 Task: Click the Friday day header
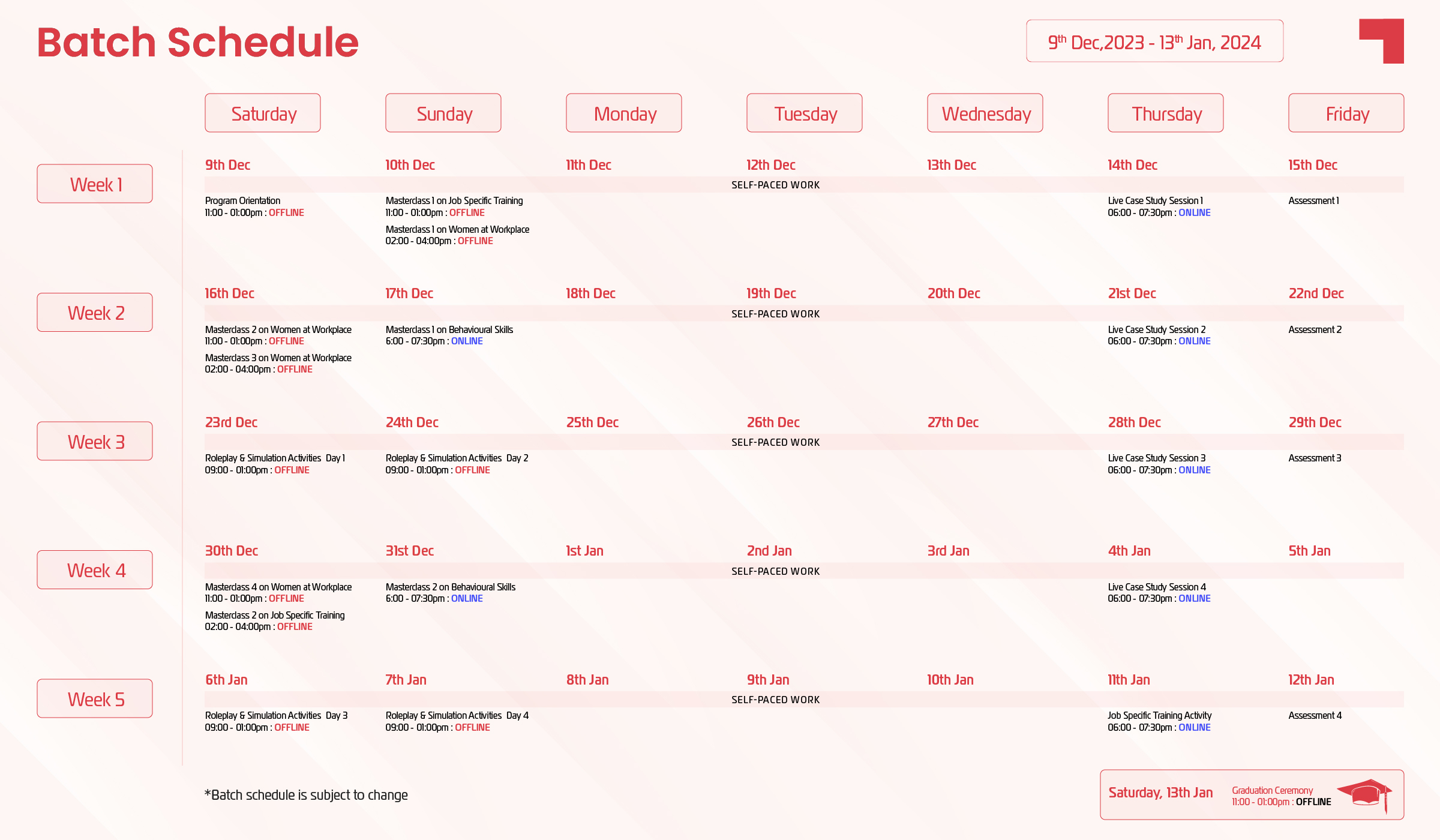coord(1346,113)
